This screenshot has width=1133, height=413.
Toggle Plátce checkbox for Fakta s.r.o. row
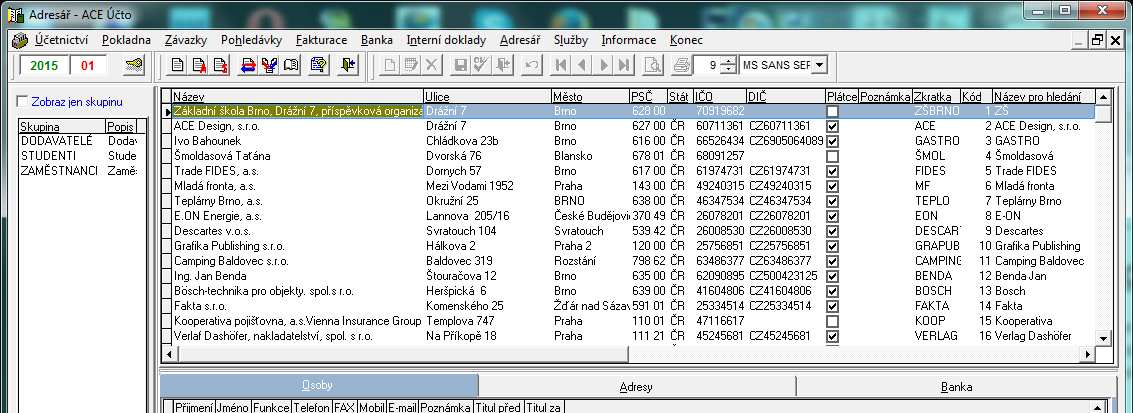[832, 305]
